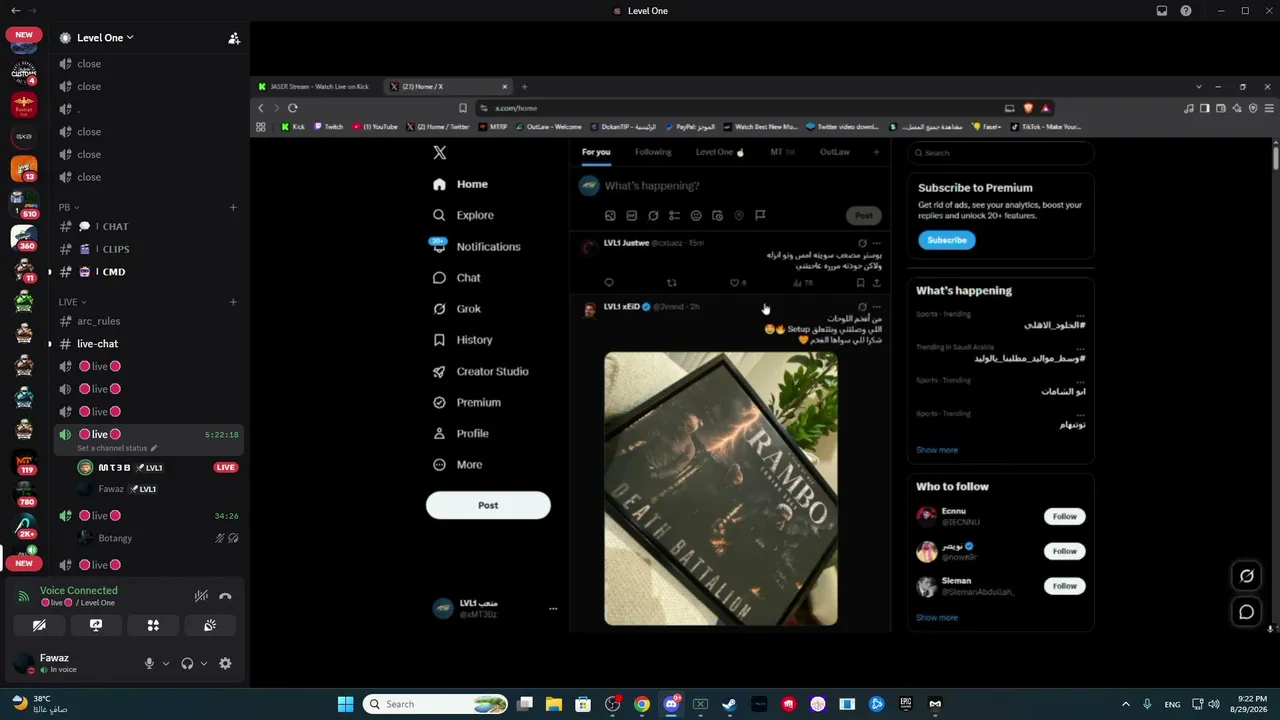Open History in the X sidebar
1280x720 pixels.
point(462,340)
